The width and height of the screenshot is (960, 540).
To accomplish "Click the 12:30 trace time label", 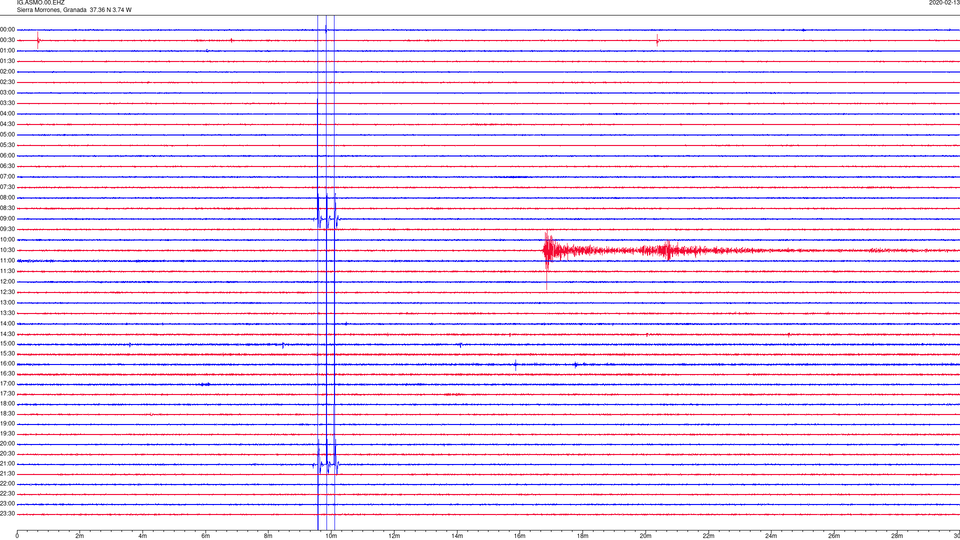I will pos(8,292).
